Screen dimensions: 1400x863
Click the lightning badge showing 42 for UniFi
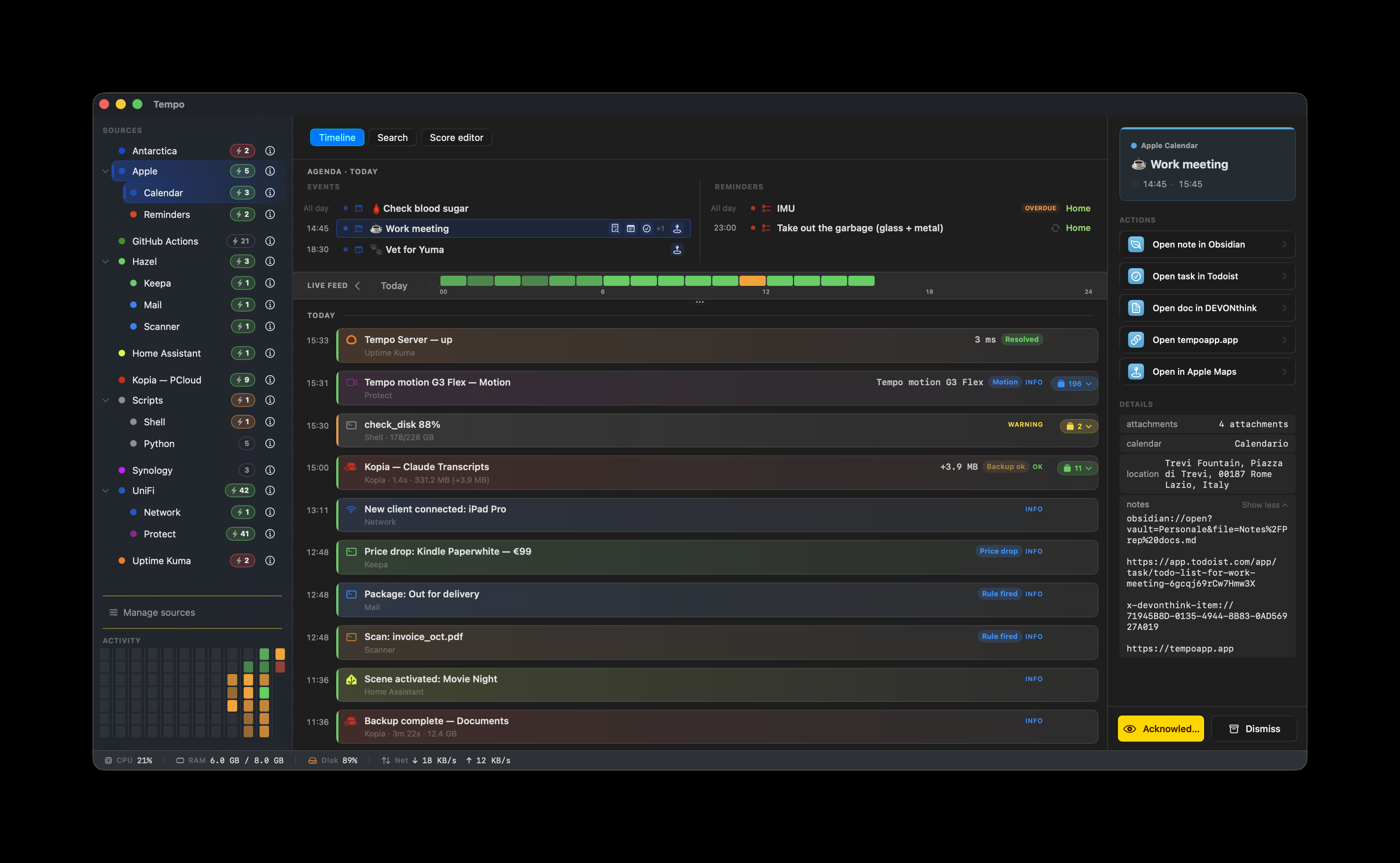240,490
